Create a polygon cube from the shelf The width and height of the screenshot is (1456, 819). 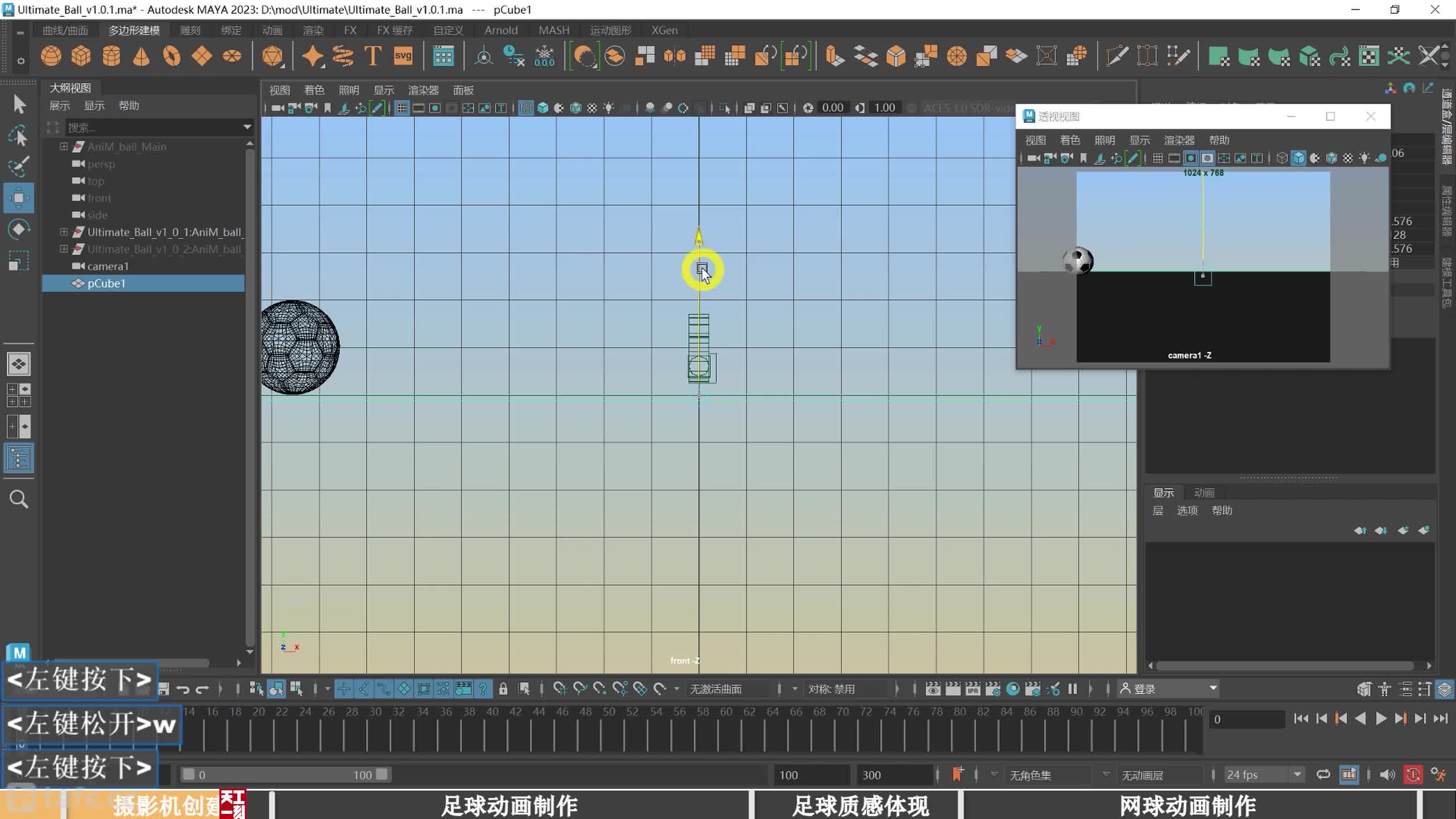81,56
